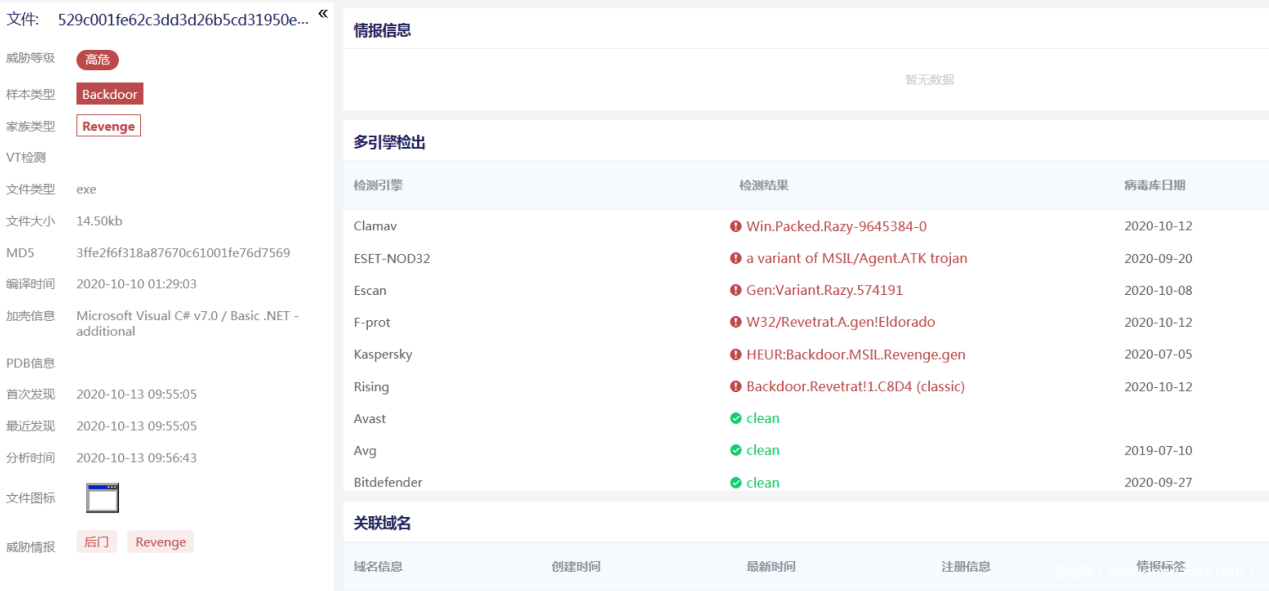Collapse the left file details panel
This screenshot has width=1269, height=591.
click(x=323, y=14)
